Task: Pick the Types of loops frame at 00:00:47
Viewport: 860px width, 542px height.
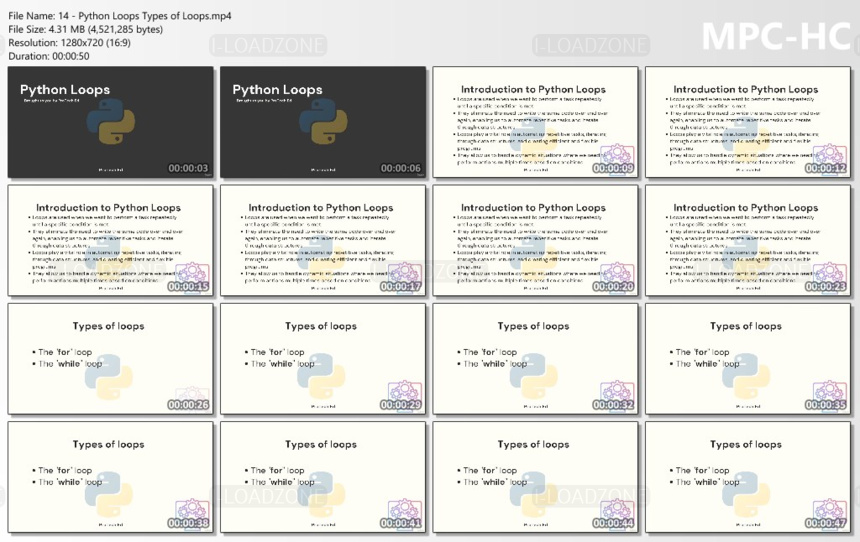Action: [x=748, y=478]
